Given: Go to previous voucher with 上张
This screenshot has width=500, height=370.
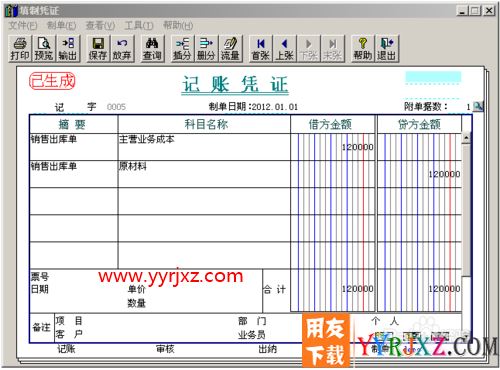Looking at the screenshot, I should 284,49.
